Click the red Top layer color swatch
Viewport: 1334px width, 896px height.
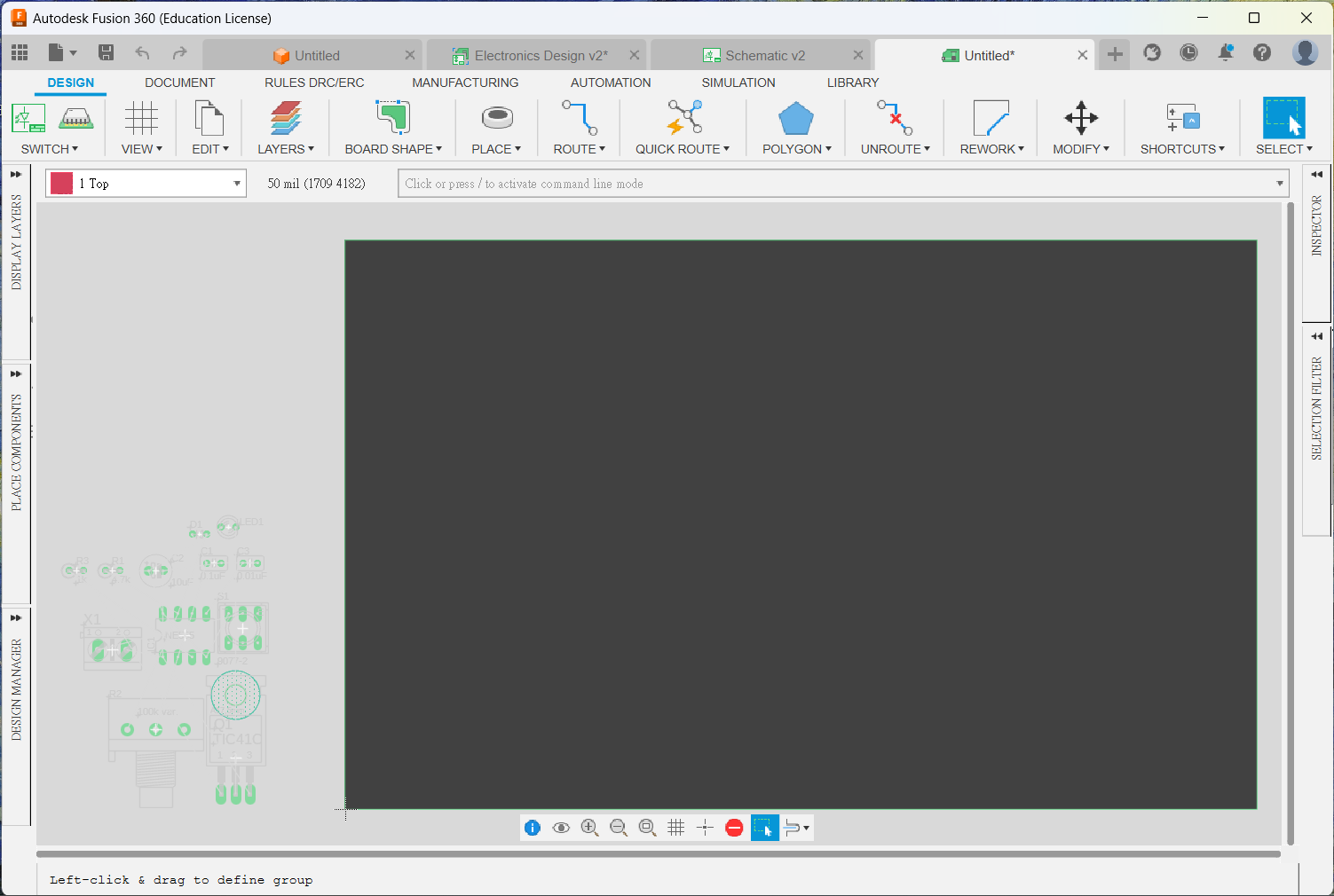[62, 184]
